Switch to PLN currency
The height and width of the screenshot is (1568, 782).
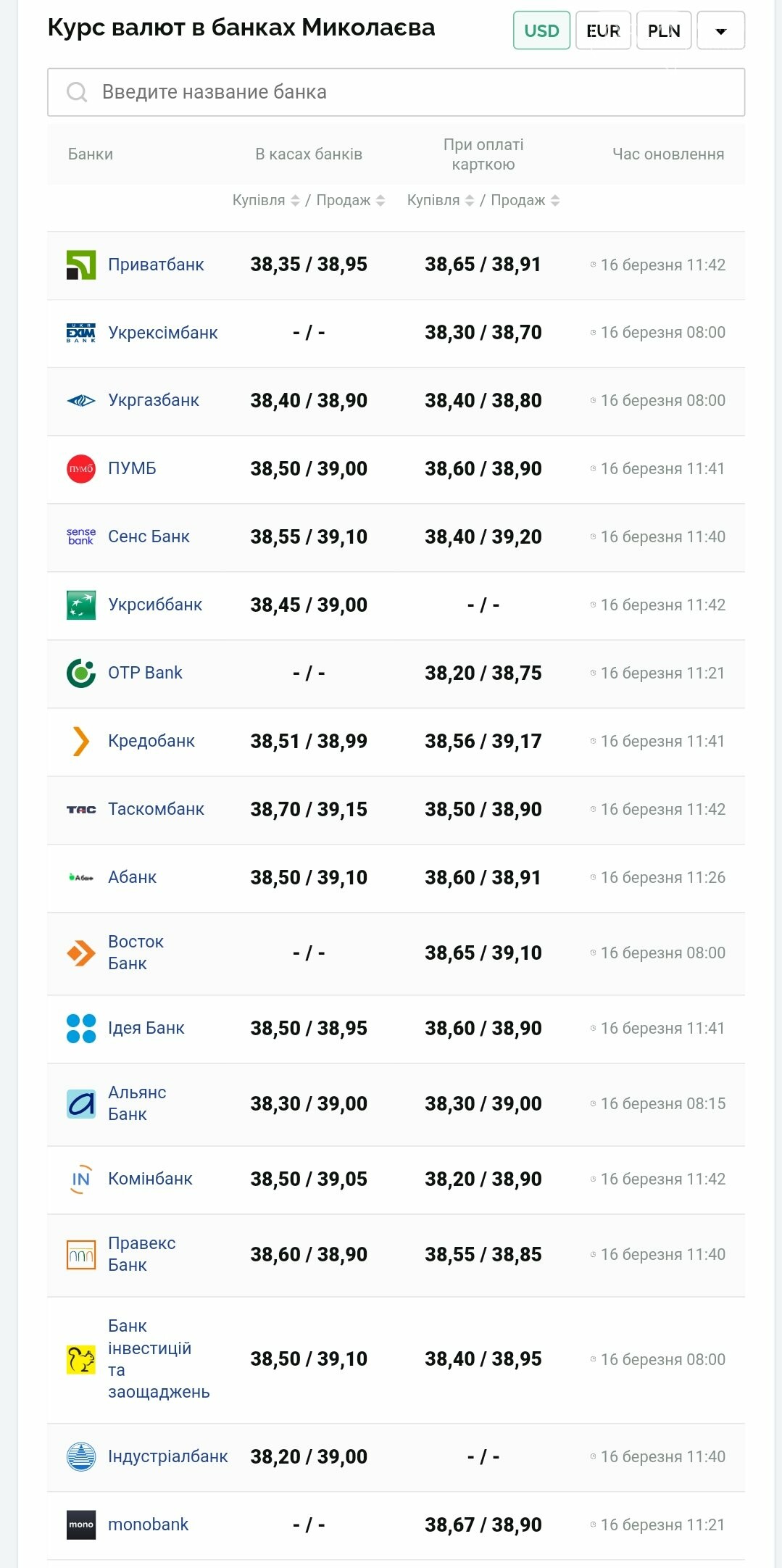click(663, 30)
